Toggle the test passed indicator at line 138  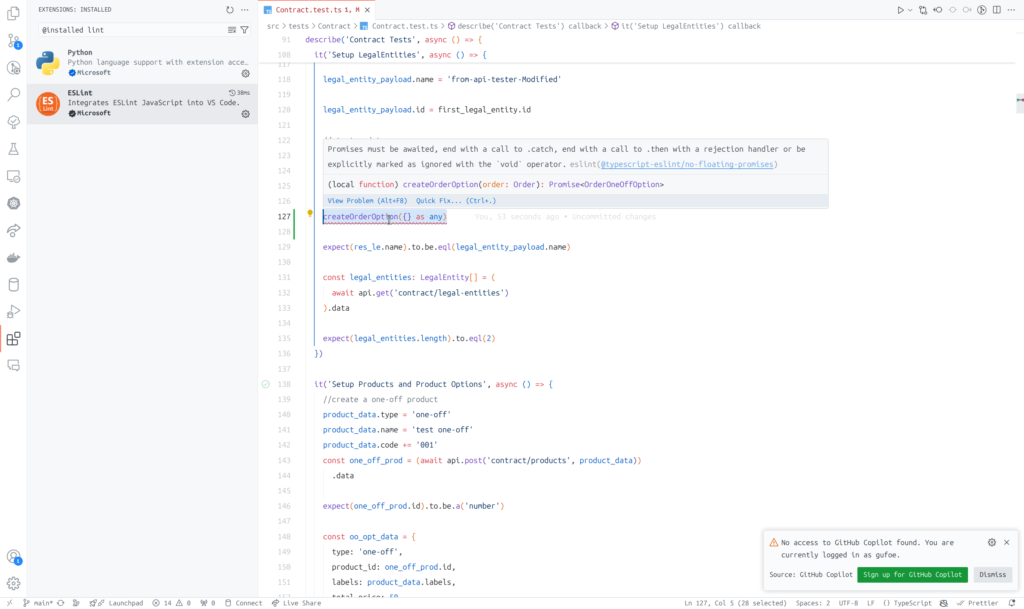pos(265,384)
